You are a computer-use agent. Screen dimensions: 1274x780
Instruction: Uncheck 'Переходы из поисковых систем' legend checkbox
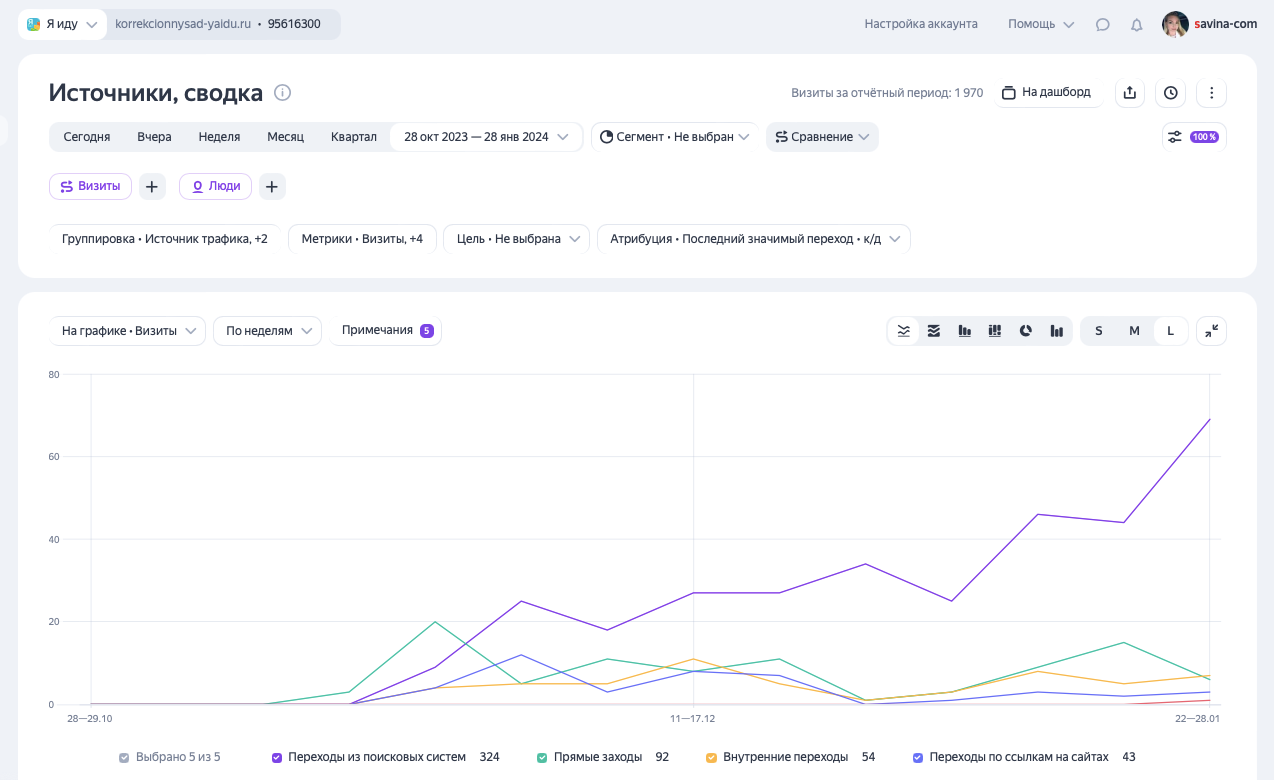pos(277,758)
